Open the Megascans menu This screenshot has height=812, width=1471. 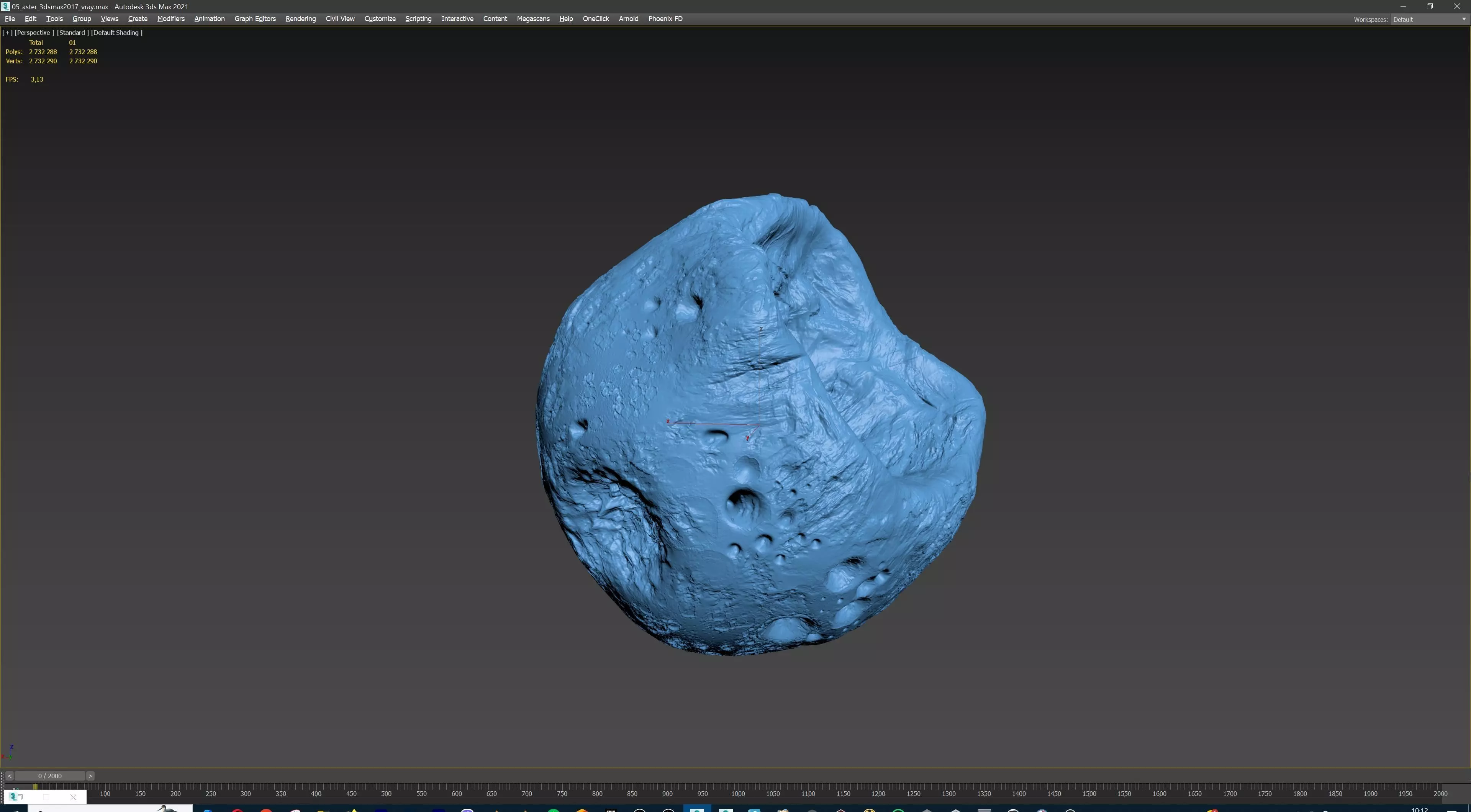tap(533, 19)
